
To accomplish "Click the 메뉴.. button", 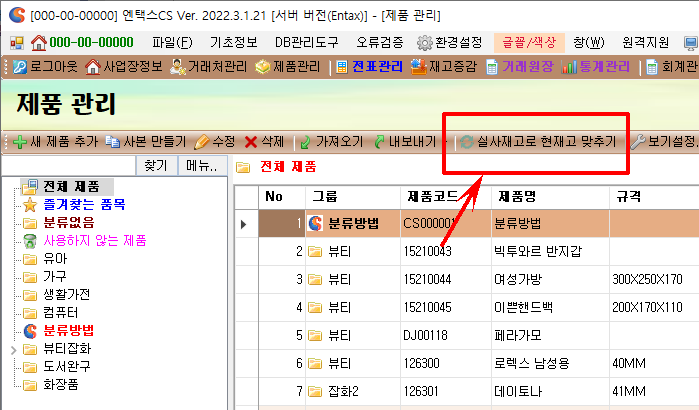I will coord(202,166).
